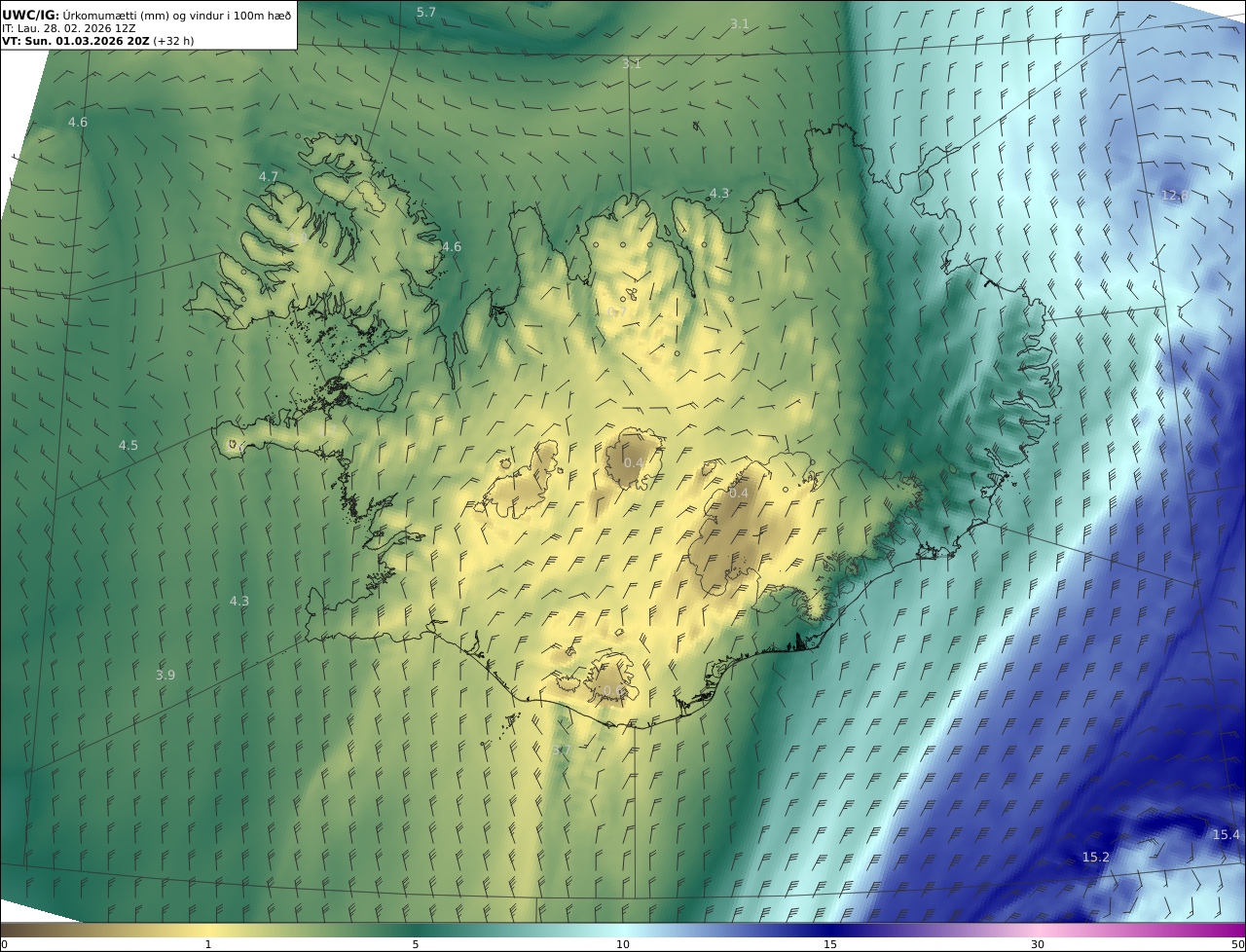Click the 0.4 label on Hofsjökull glacier
The width and height of the screenshot is (1246, 952).
tap(634, 462)
